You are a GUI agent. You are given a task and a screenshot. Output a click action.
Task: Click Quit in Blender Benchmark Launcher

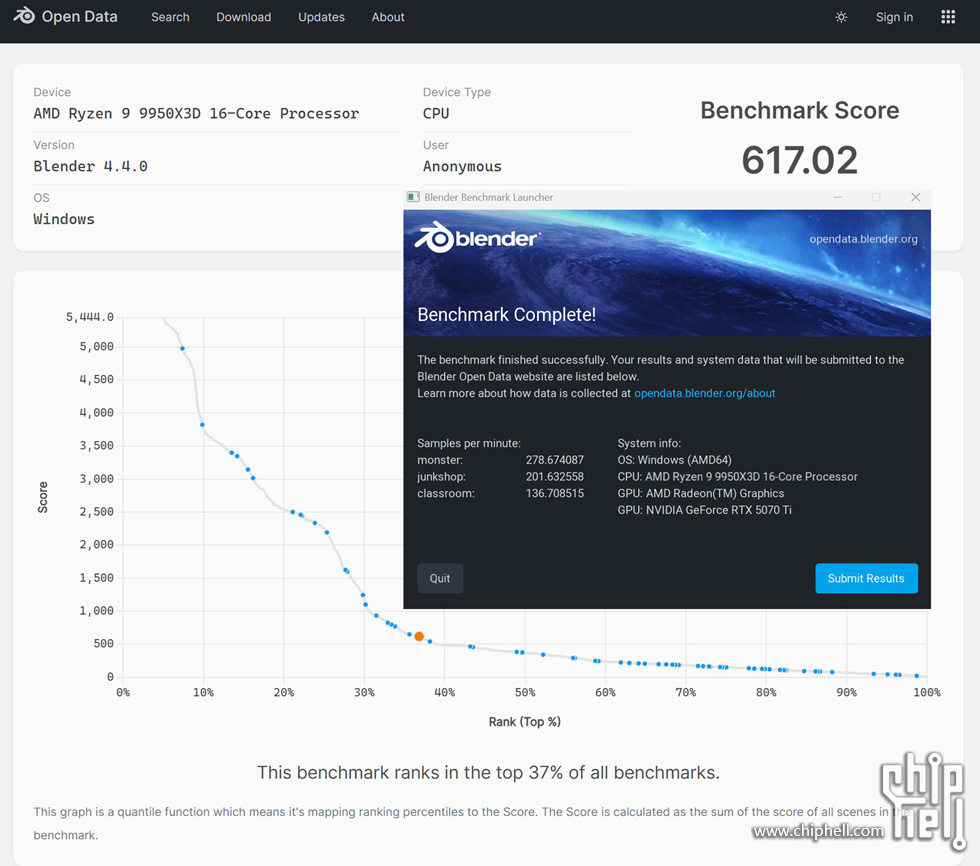pyautogui.click(x=440, y=578)
